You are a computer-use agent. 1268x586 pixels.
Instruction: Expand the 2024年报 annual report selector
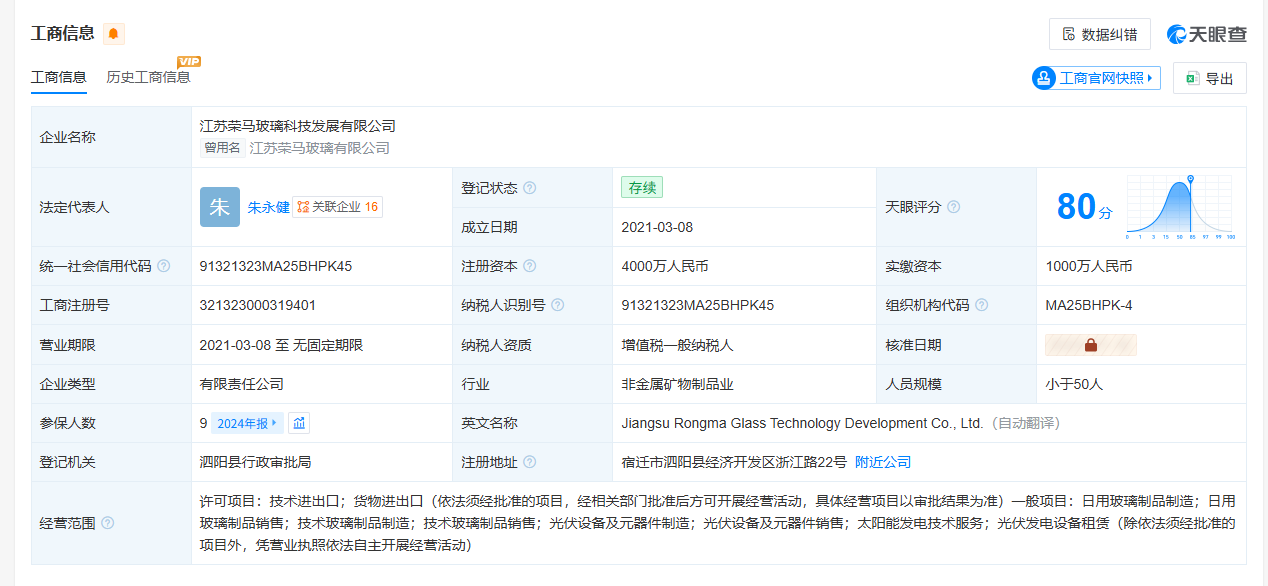[247, 423]
